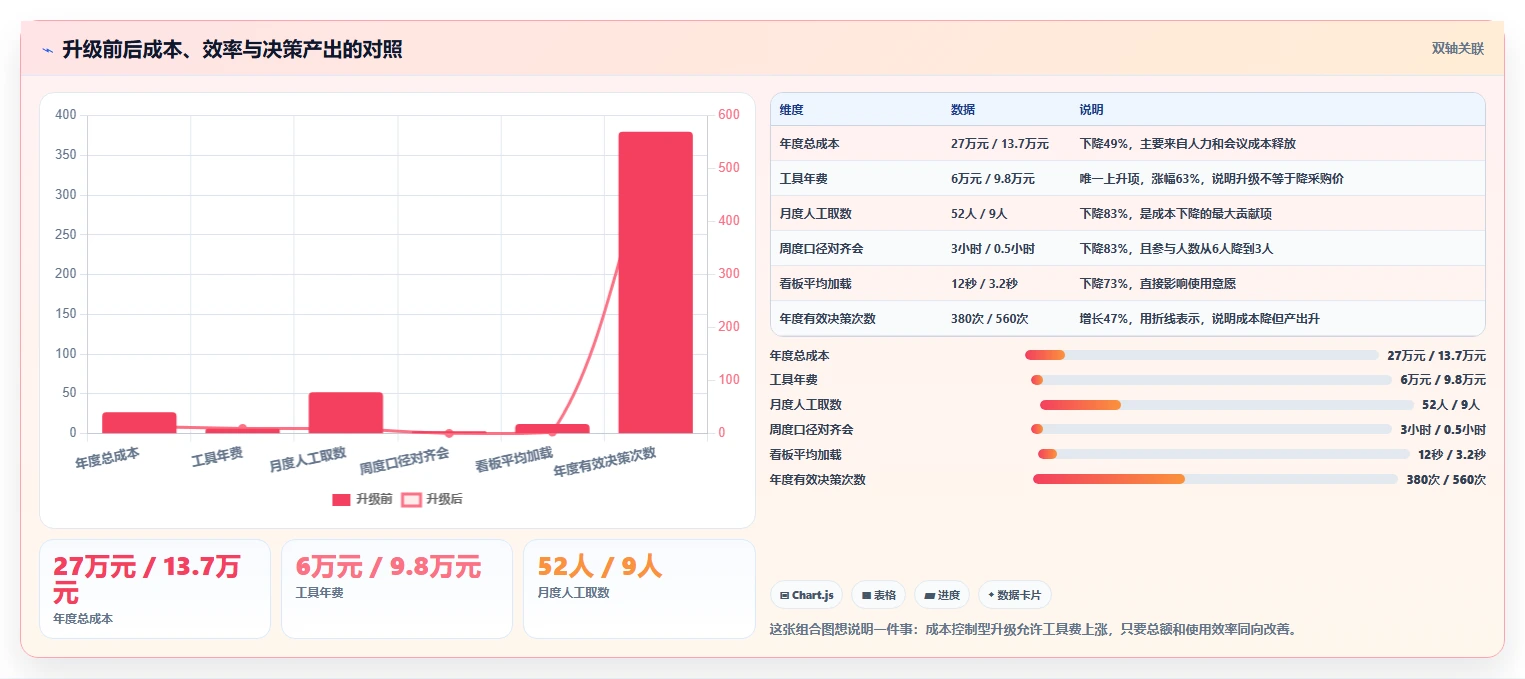Screen dimensions: 1525x679
Task: Click the 380次 / 560次 table cell
Action: coord(990,319)
